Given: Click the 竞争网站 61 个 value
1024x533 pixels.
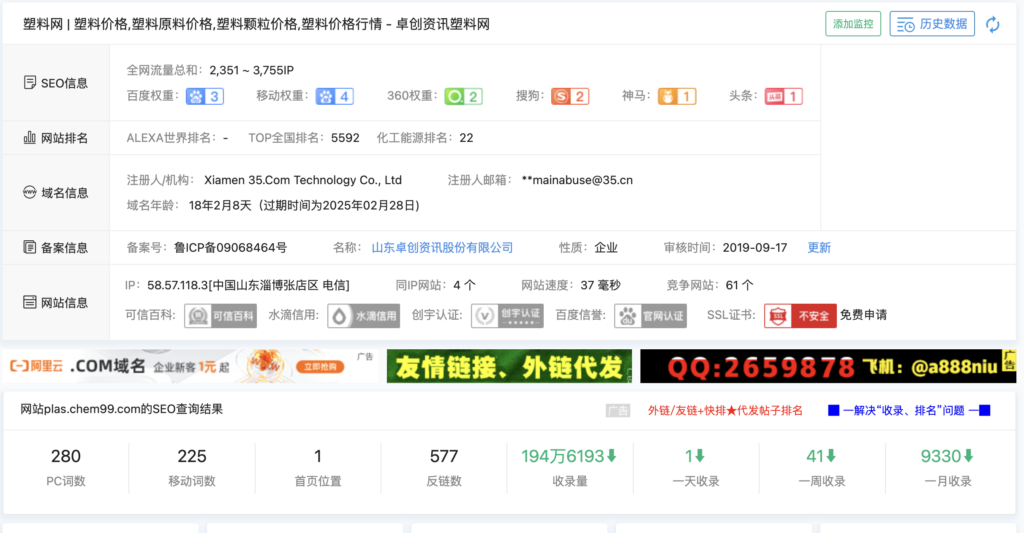Looking at the screenshot, I should coord(740,285).
